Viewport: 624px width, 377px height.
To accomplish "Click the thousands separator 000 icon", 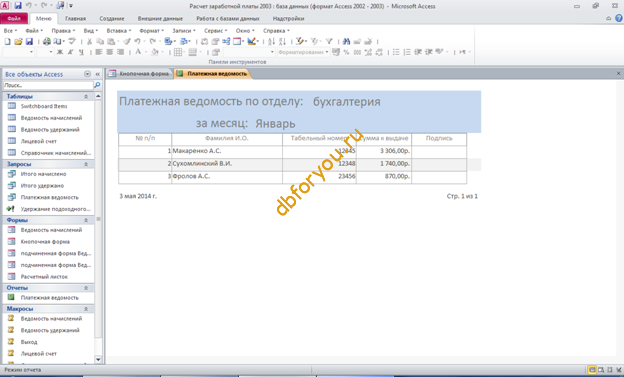I will click(x=357, y=52).
